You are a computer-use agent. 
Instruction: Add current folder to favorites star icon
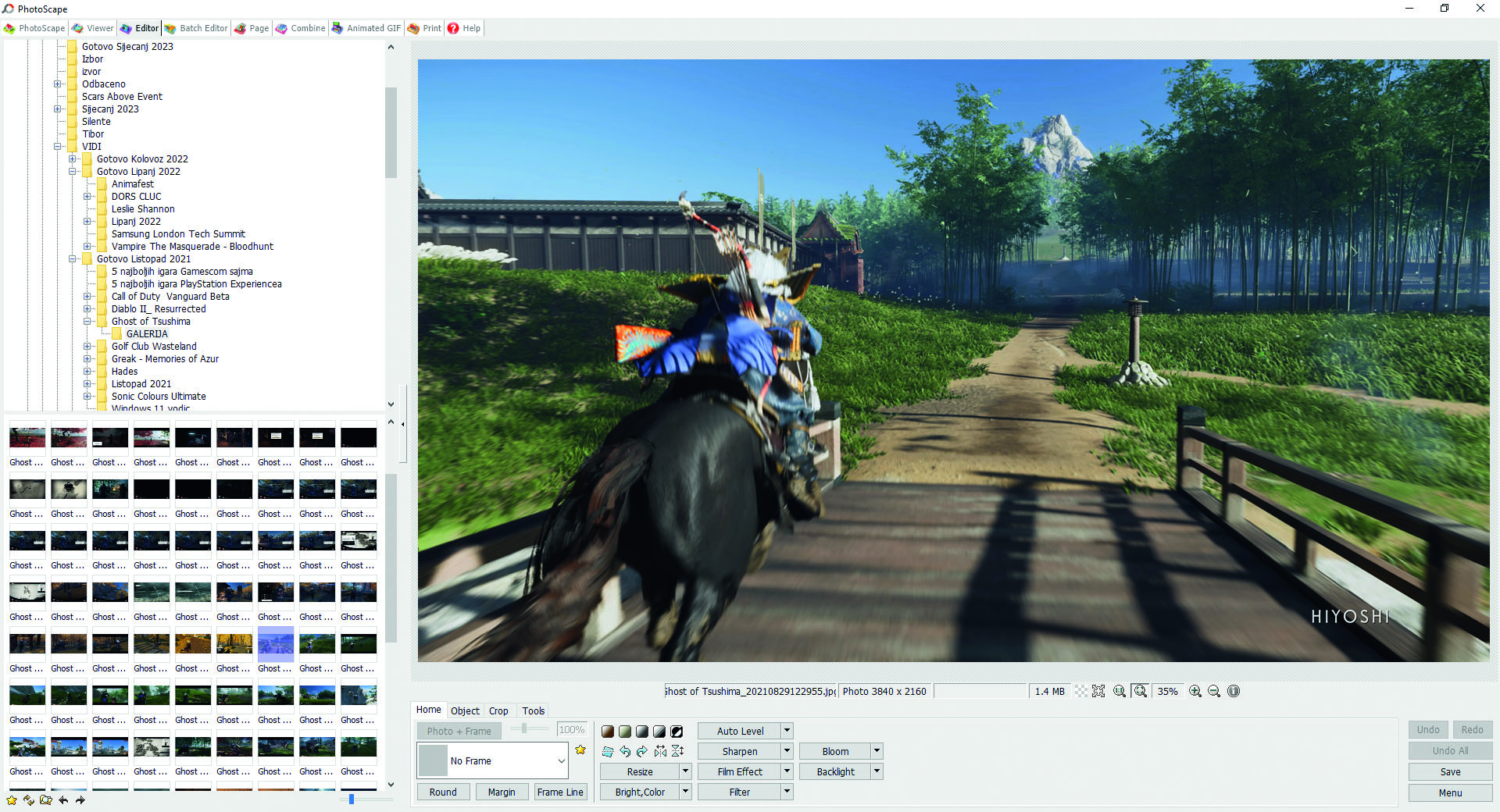[x=12, y=800]
